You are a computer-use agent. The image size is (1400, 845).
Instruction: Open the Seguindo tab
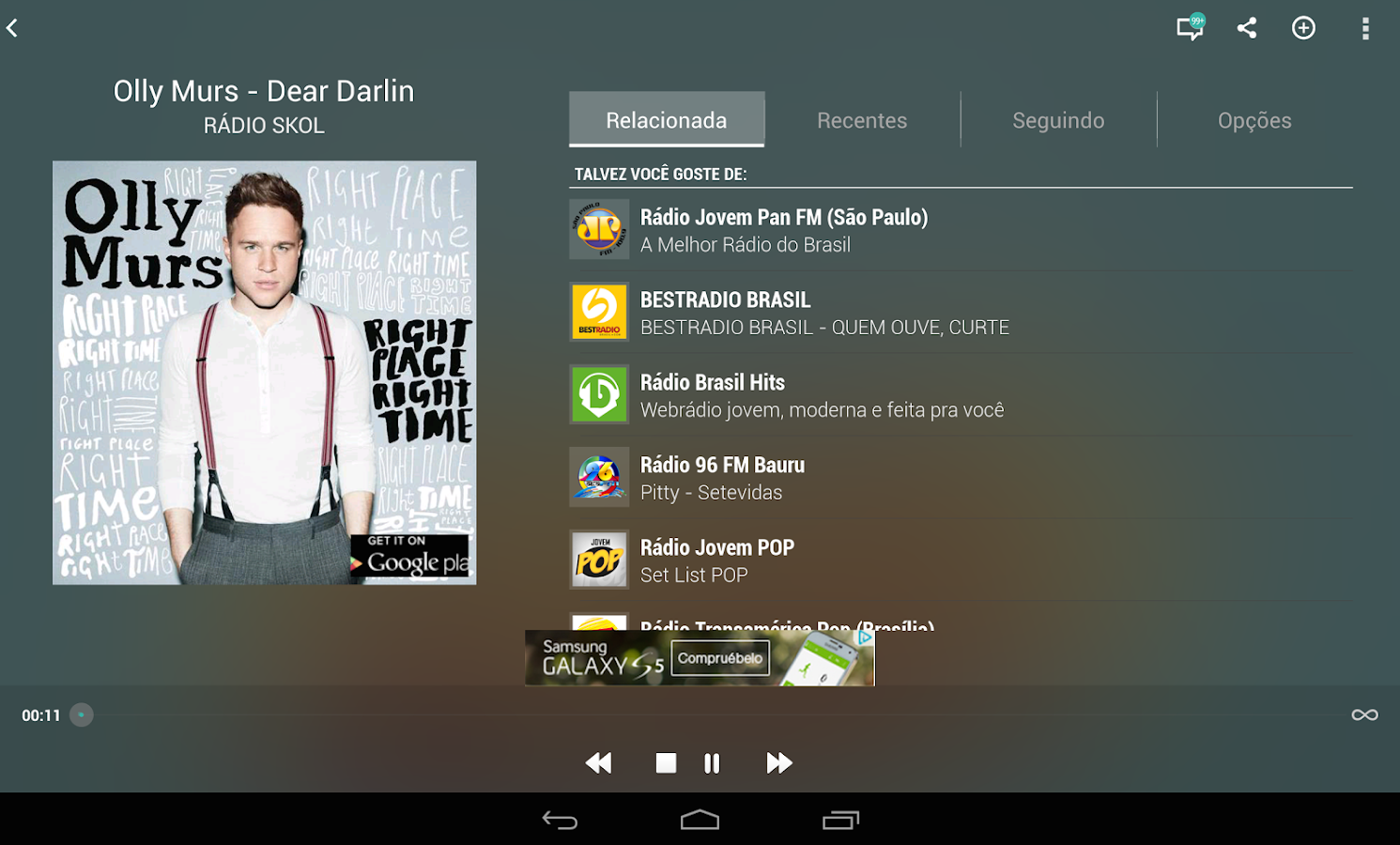point(1058,119)
